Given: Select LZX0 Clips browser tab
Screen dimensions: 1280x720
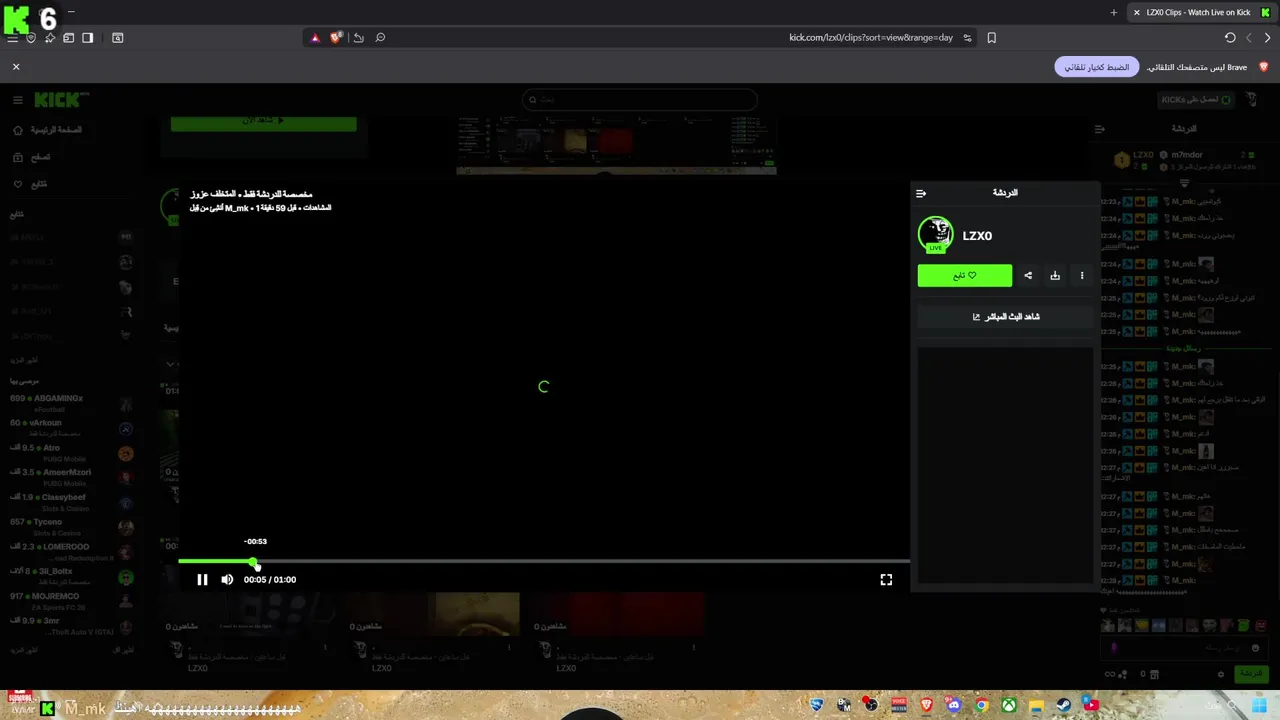Looking at the screenshot, I should (1200, 13).
